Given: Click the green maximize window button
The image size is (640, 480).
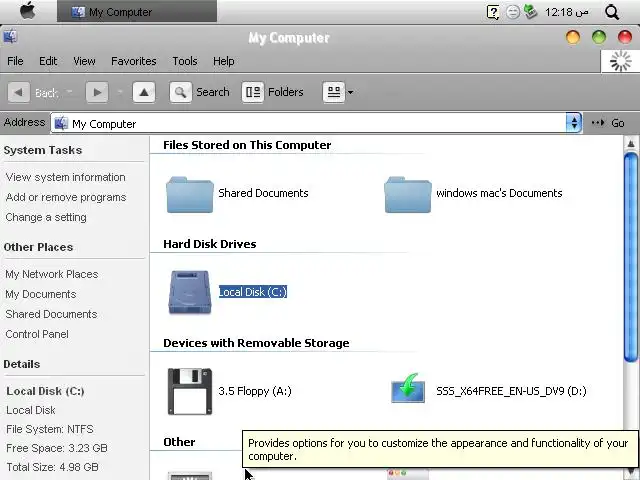Looking at the screenshot, I should coord(599,37).
